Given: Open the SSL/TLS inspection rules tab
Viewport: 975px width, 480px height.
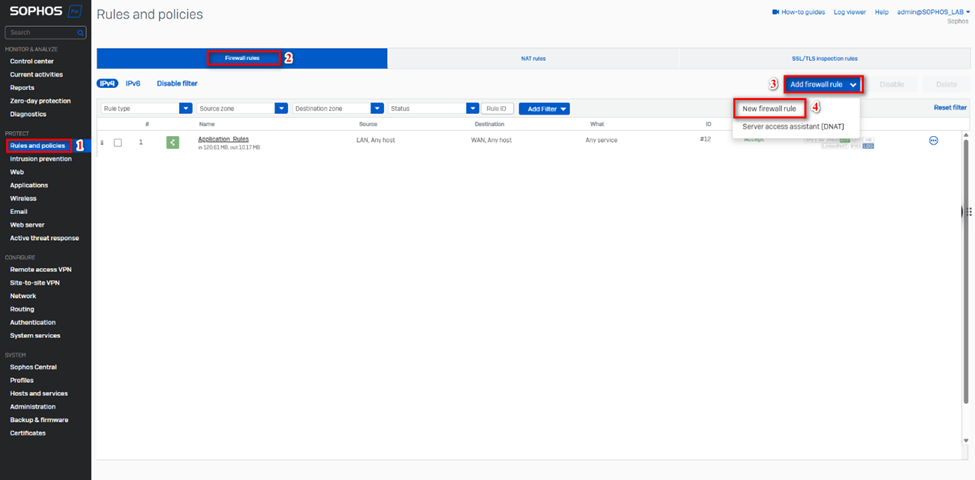Looking at the screenshot, I should tap(824, 59).
